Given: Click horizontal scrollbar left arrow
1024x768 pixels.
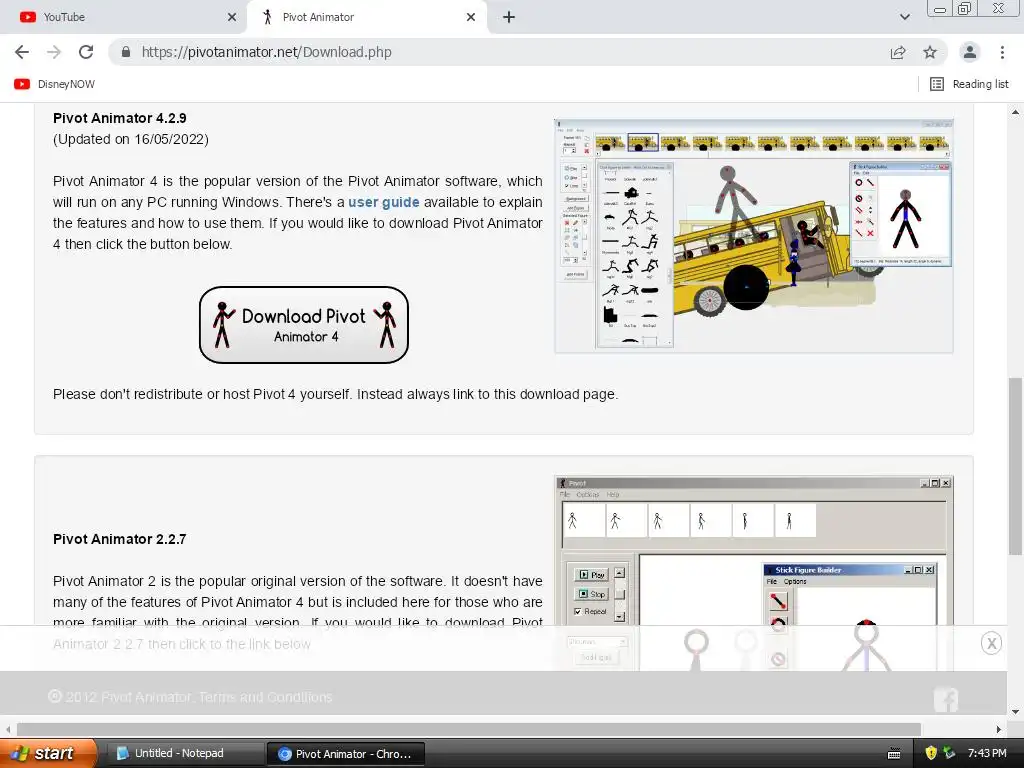Looking at the screenshot, I should click(x=8, y=729).
